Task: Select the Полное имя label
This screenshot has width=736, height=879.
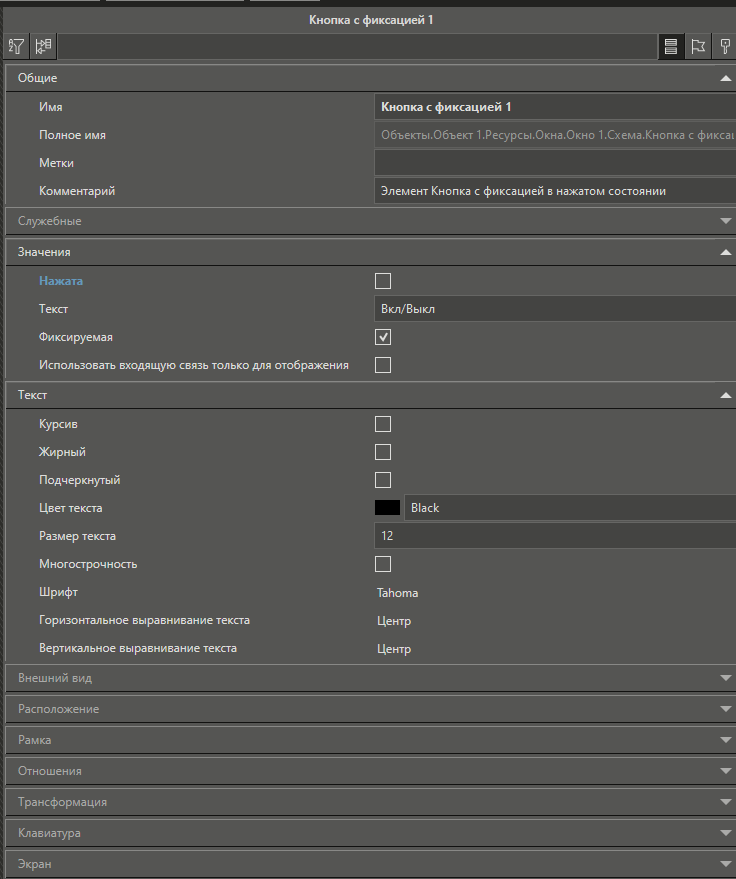Action: tap(72, 135)
